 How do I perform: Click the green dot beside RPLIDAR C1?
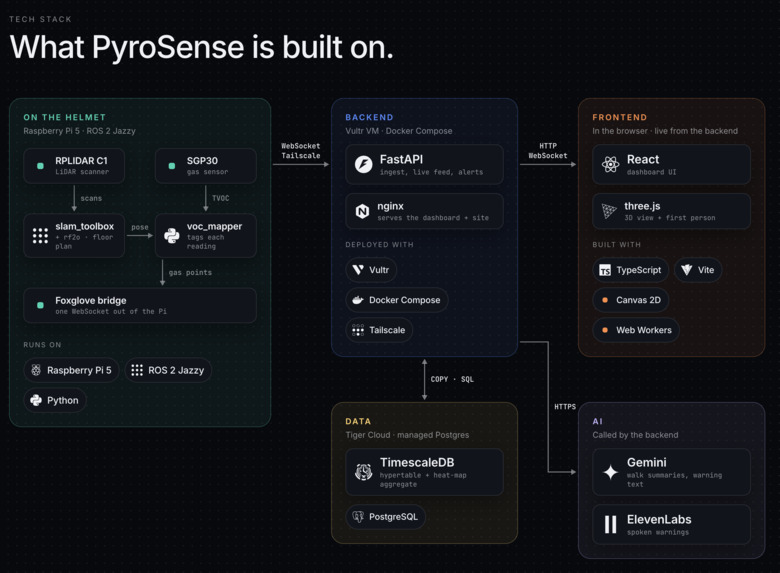click(x=40, y=166)
